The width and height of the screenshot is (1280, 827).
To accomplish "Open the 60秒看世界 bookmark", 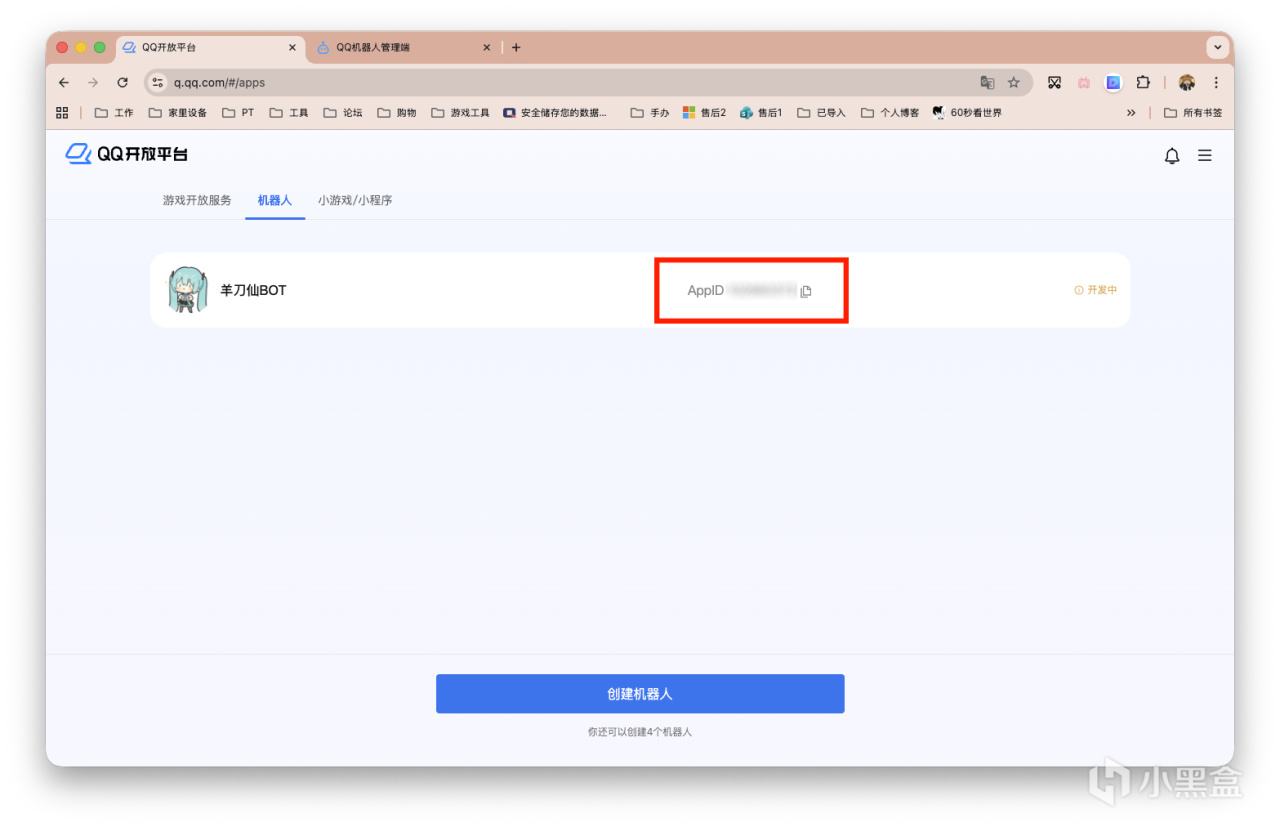I will coord(966,113).
